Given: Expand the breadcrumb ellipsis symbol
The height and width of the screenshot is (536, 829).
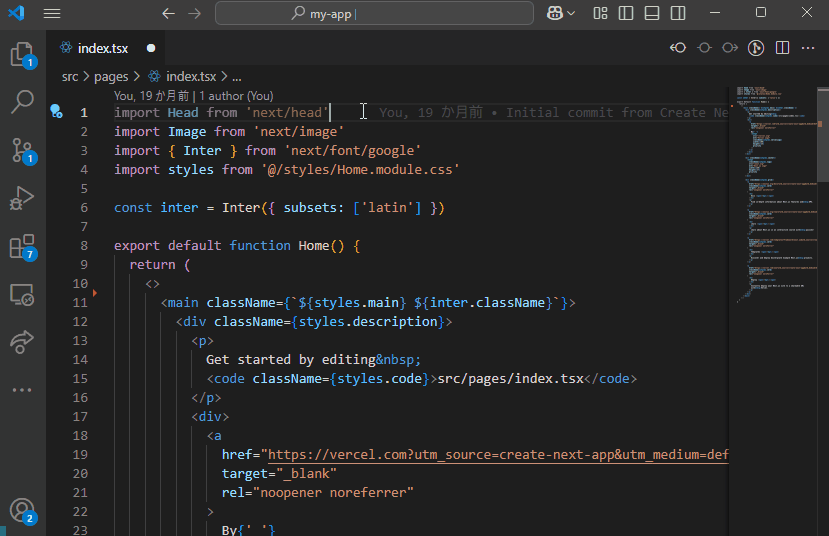Looking at the screenshot, I should (x=237, y=77).
